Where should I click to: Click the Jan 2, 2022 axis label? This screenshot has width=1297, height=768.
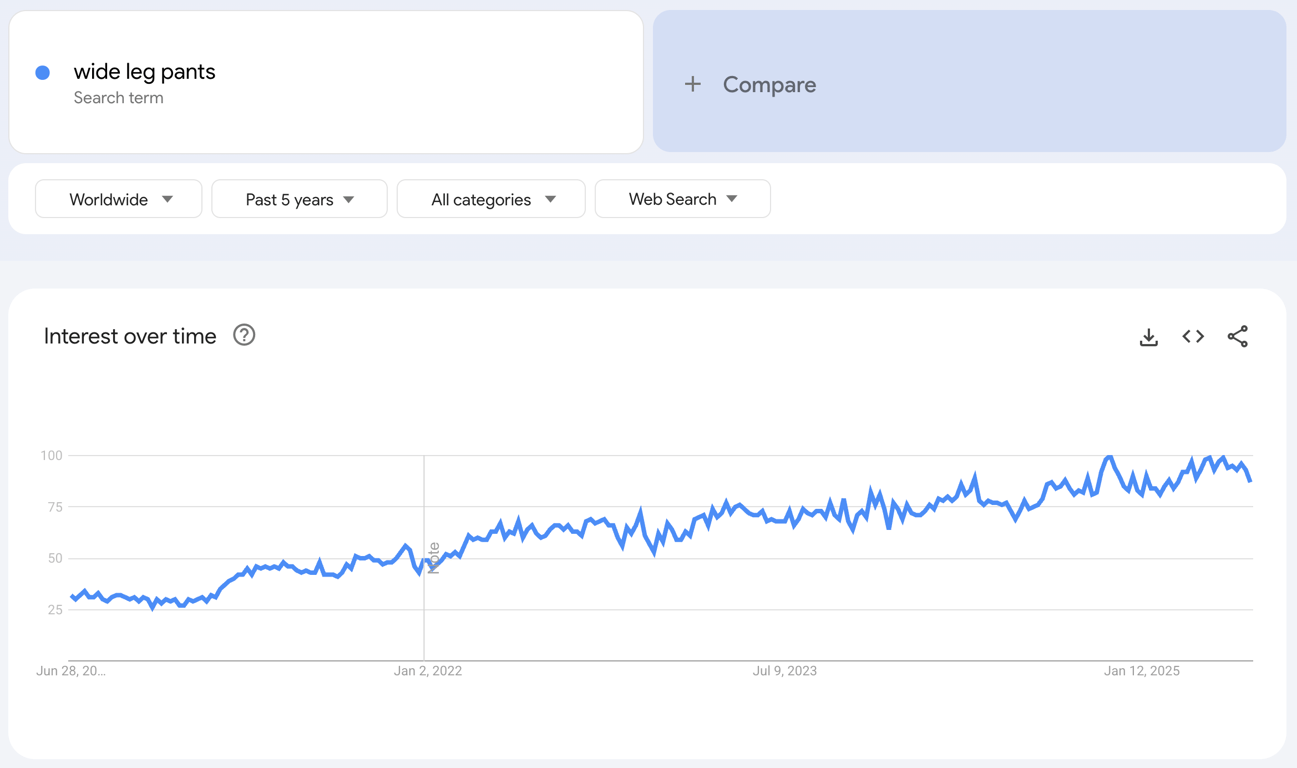(428, 671)
